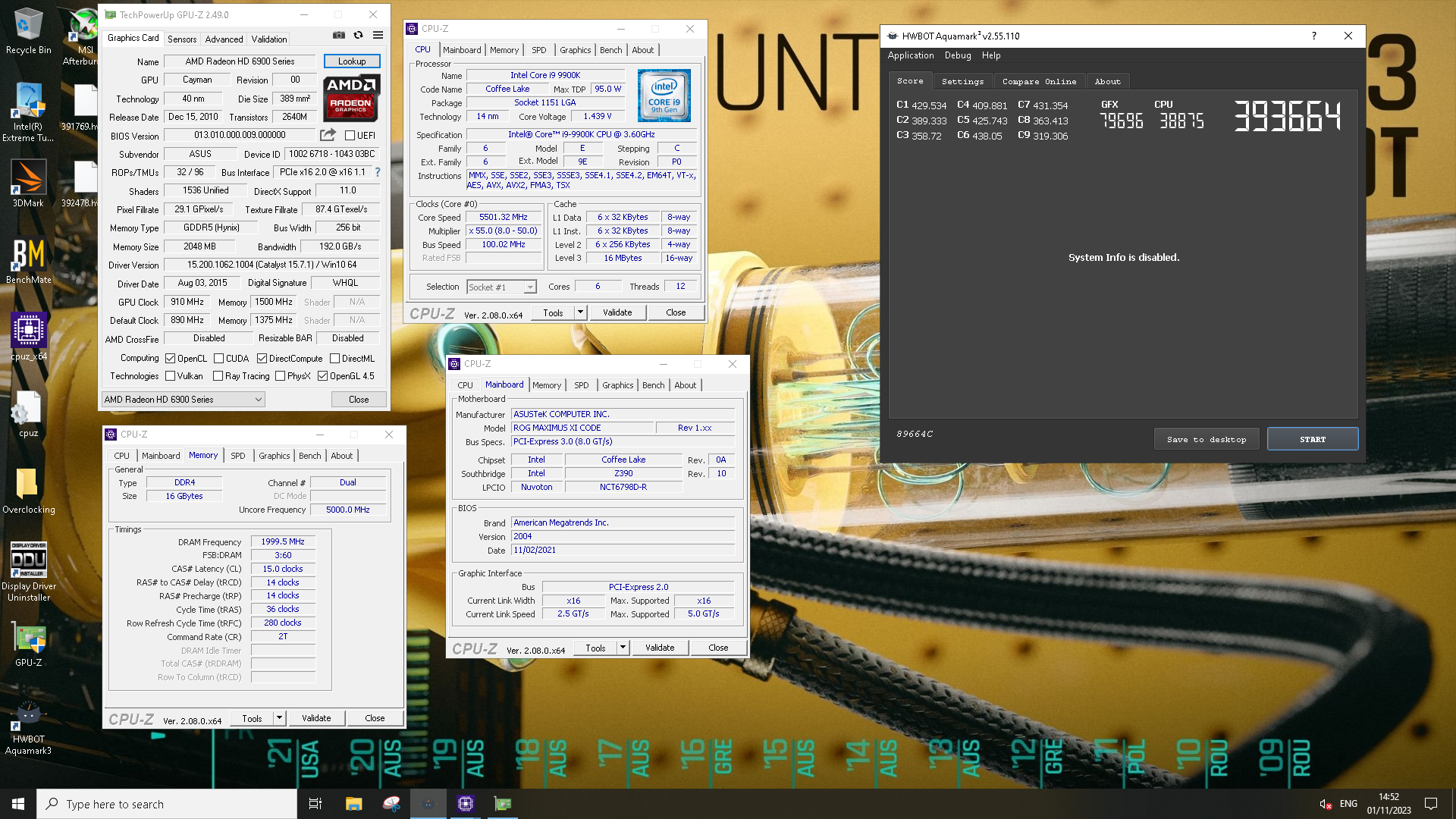1456x819 pixels.
Task: Click the CPU-Z taskbar icon
Action: (x=466, y=804)
